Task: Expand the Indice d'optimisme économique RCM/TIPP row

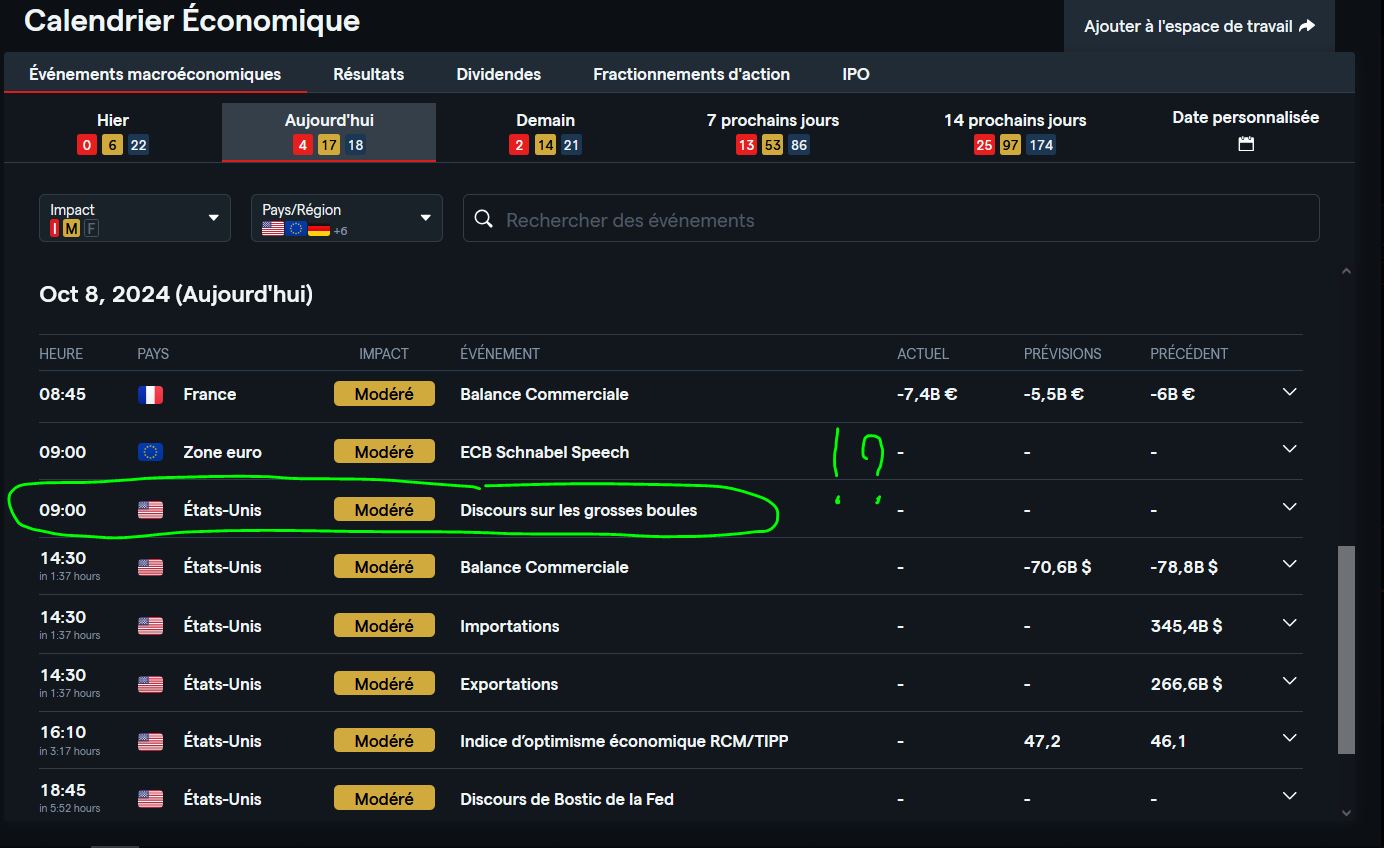Action: click(x=1289, y=738)
